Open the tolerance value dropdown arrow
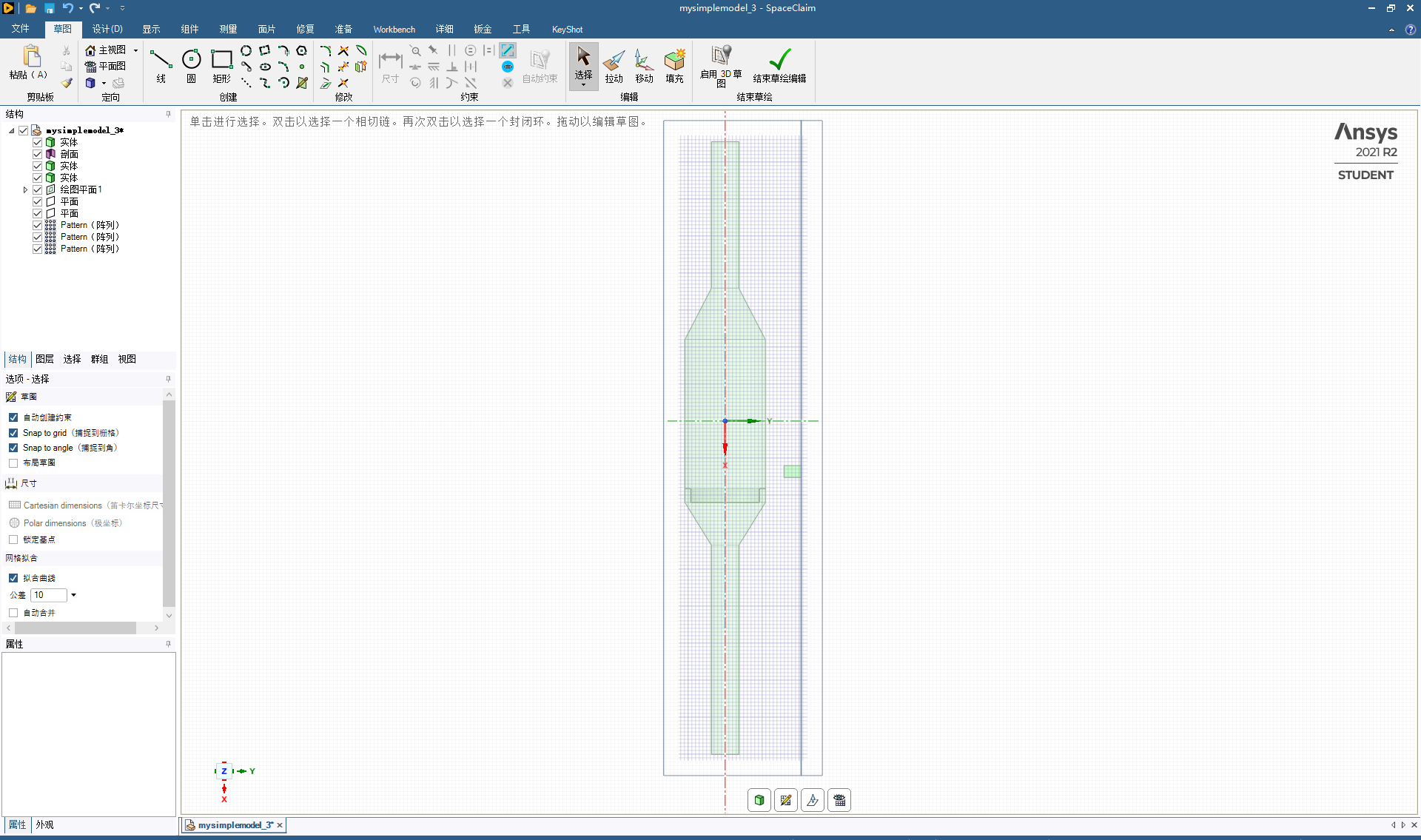The image size is (1421, 840). tap(73, 595)
